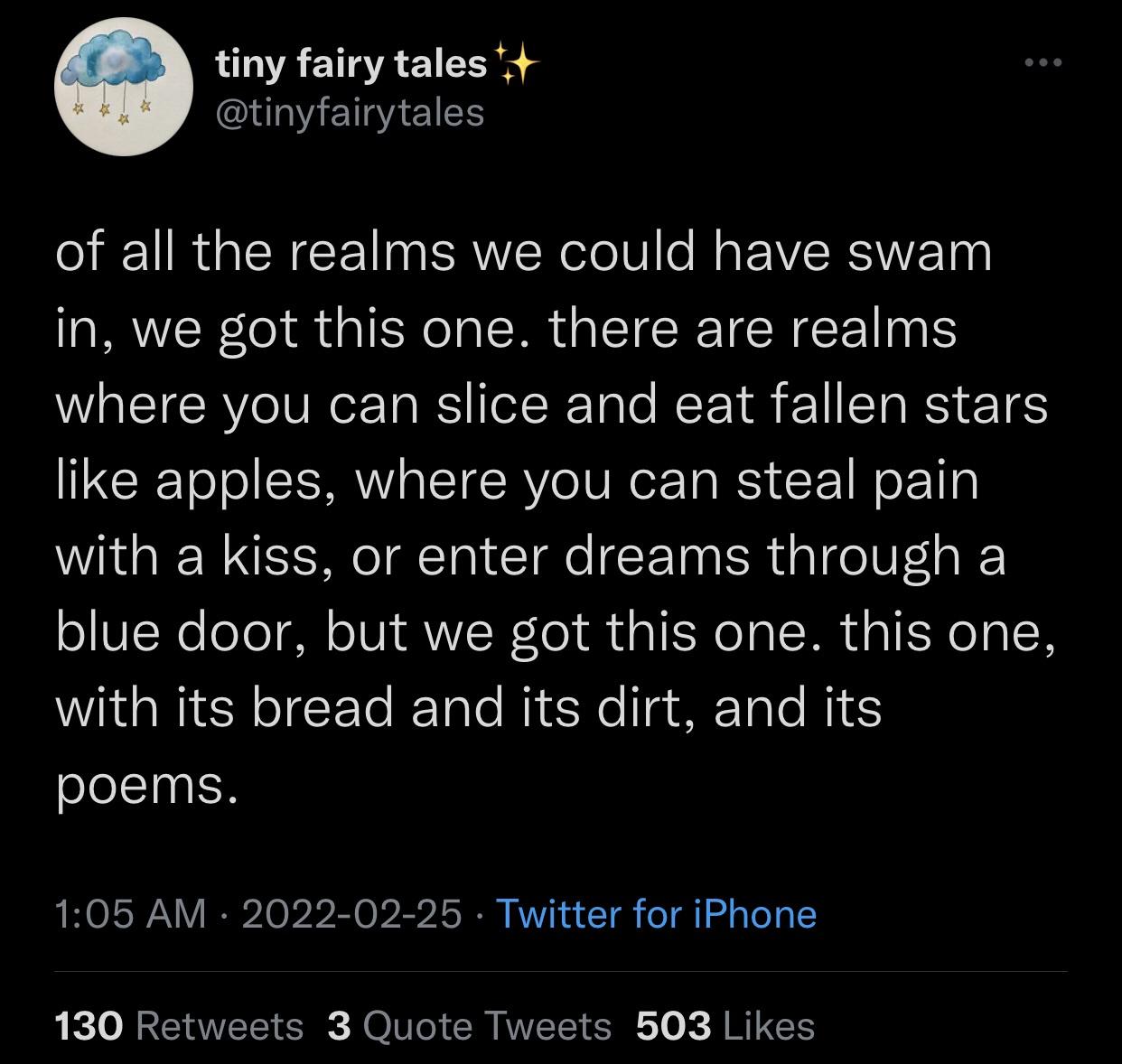The image size is (1122, 1064).
Task: Open the Twitter for iPhone source link
Action: coord(657,913)
